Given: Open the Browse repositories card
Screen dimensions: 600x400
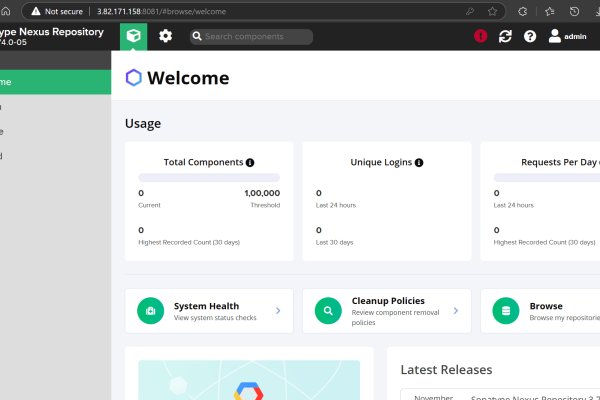Looking at the screenshot, I should point(540,311).
